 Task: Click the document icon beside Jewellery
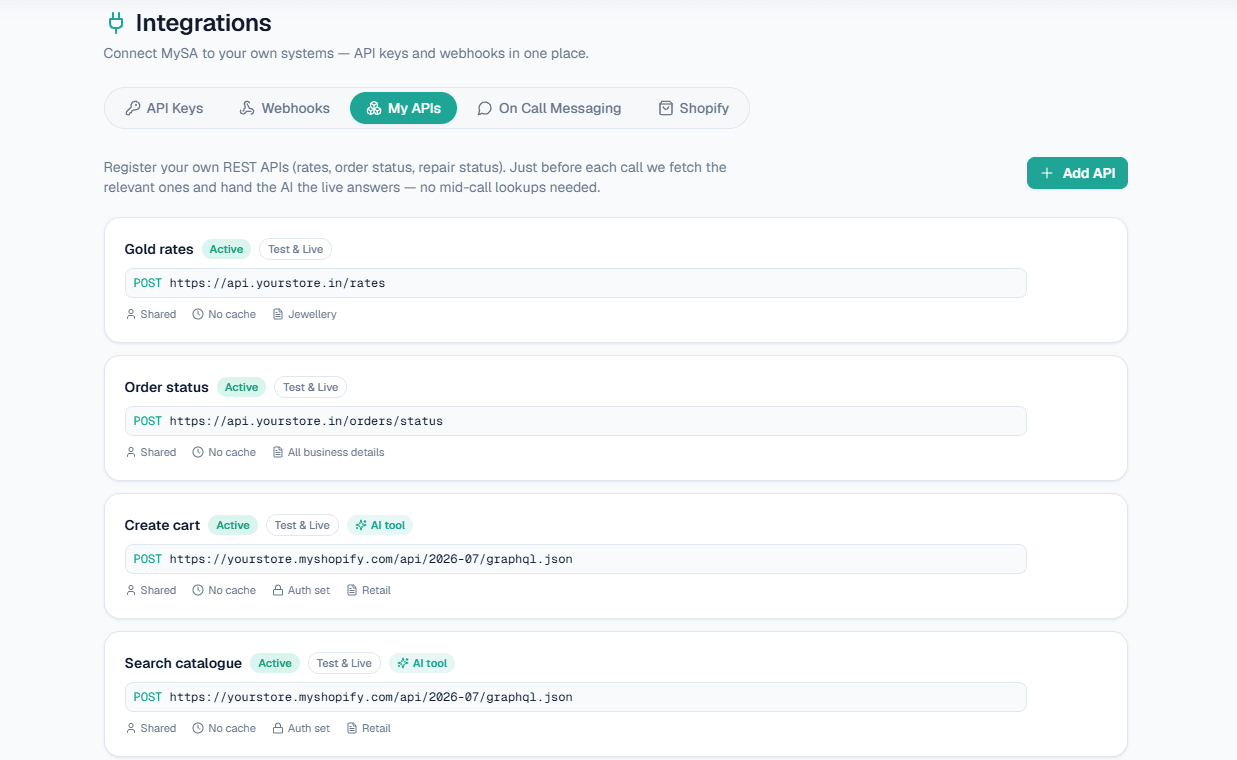tap(278, 314)
